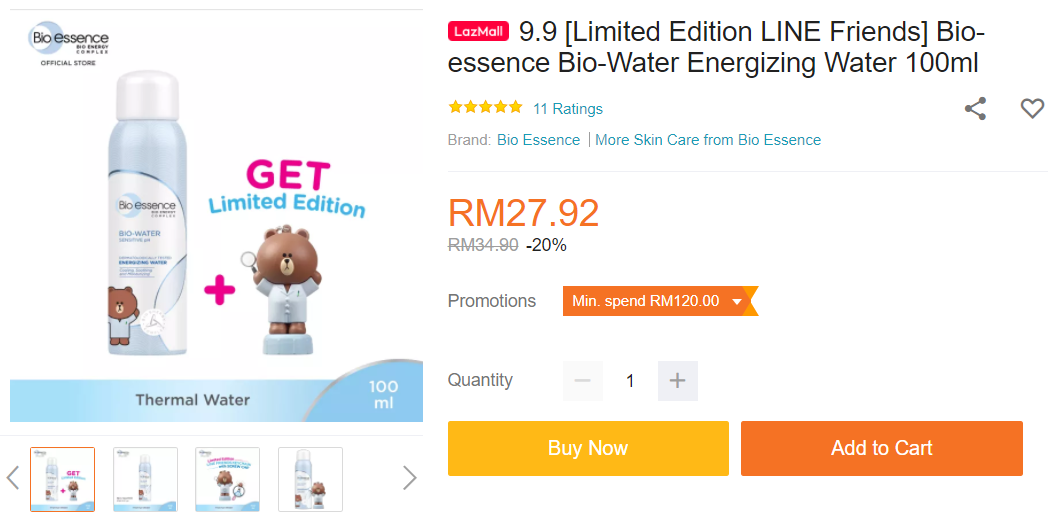The height and width of the screenshot is (526, 1055).
Task: Open the Bio Essence brand link
Action: (538, 140)
